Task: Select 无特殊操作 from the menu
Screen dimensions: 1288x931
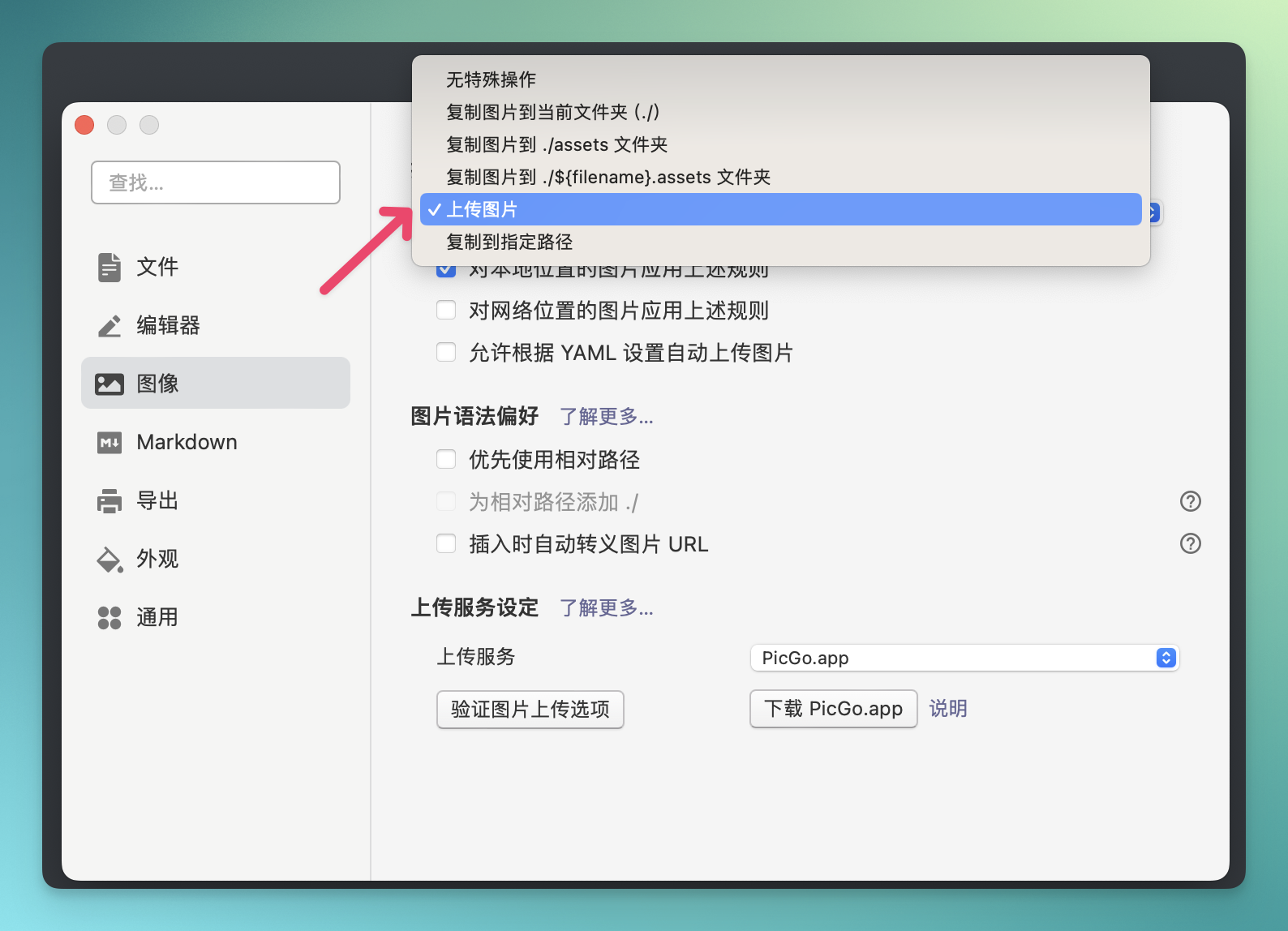Action: [781, 79]
